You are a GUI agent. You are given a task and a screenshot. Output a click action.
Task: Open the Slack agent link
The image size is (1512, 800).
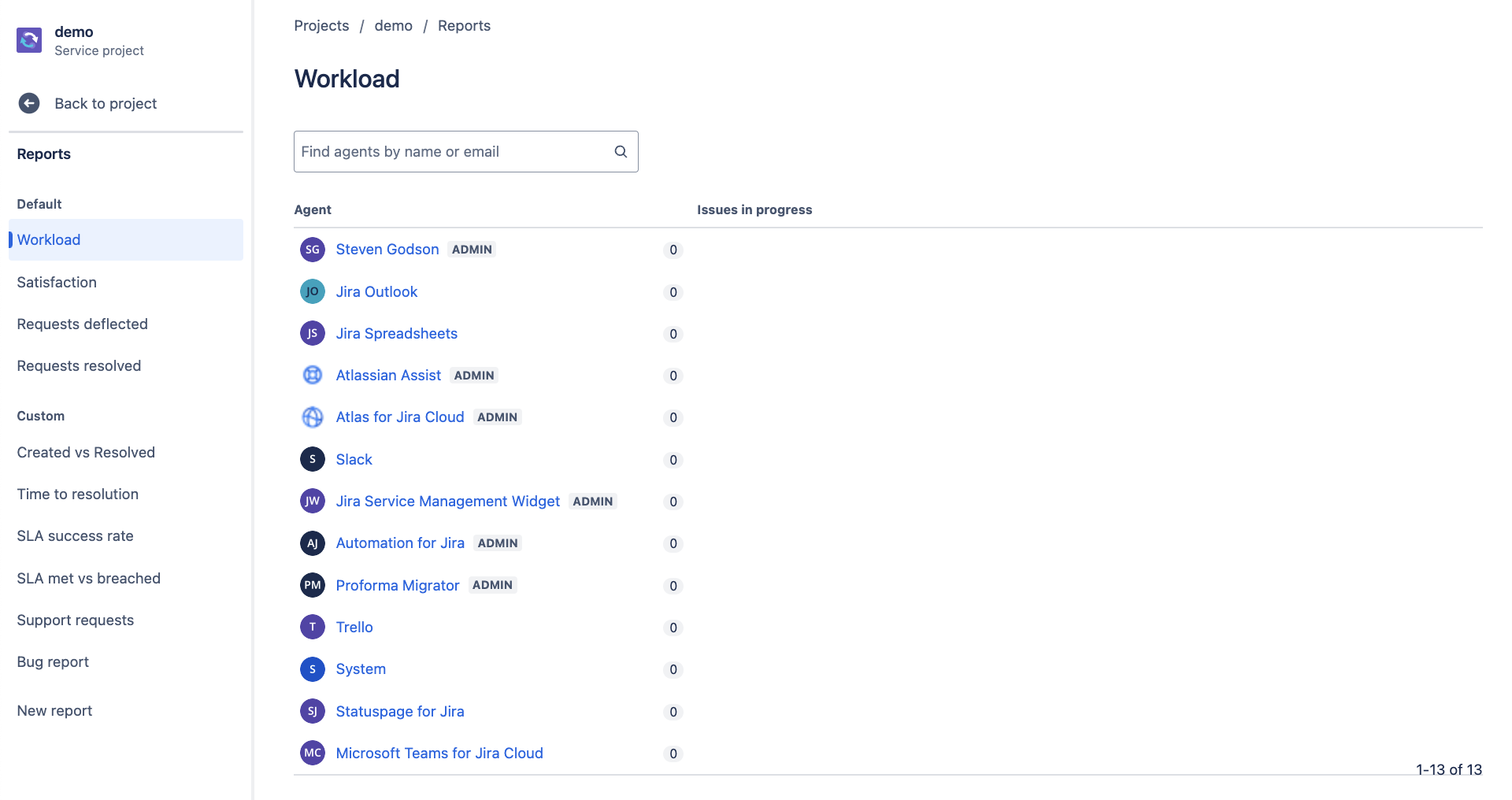(x=354, y=459)
